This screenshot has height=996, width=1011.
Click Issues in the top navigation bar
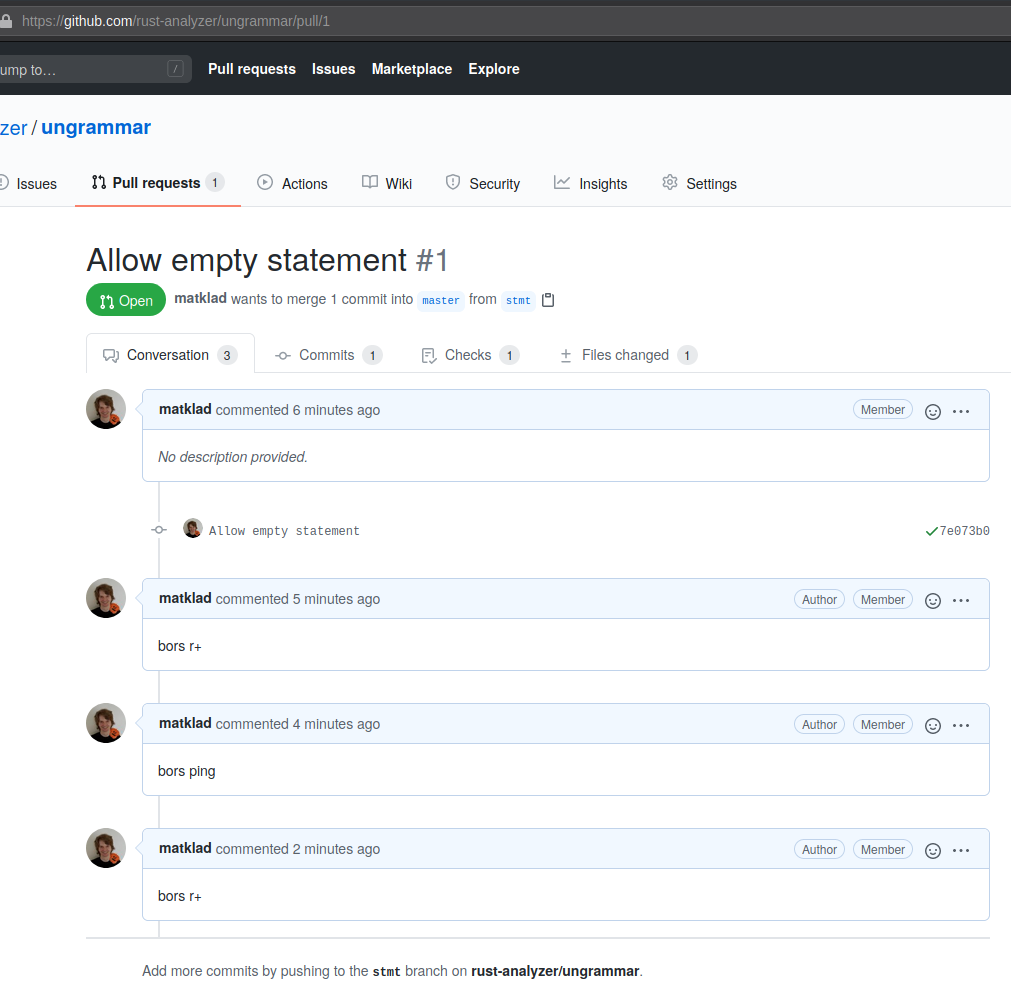(333, 69)
